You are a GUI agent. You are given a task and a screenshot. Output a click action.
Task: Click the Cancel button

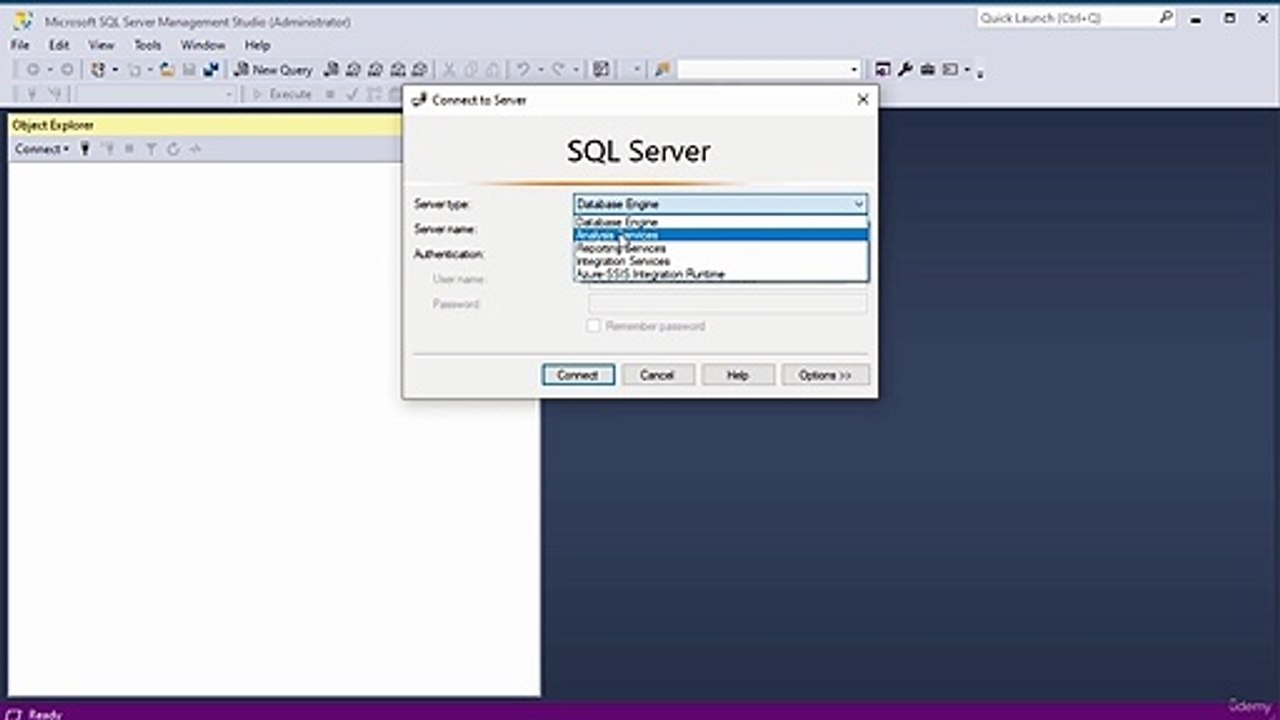657,375
